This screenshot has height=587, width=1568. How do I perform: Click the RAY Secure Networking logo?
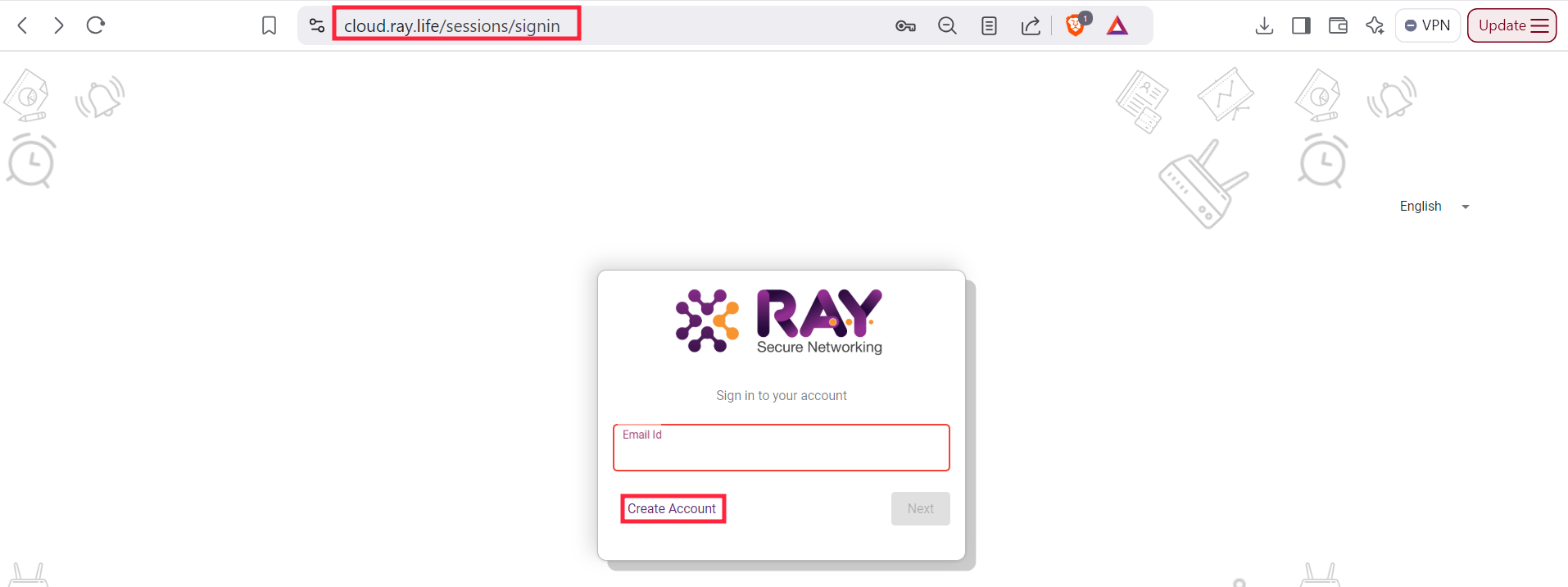coord(779,321)
